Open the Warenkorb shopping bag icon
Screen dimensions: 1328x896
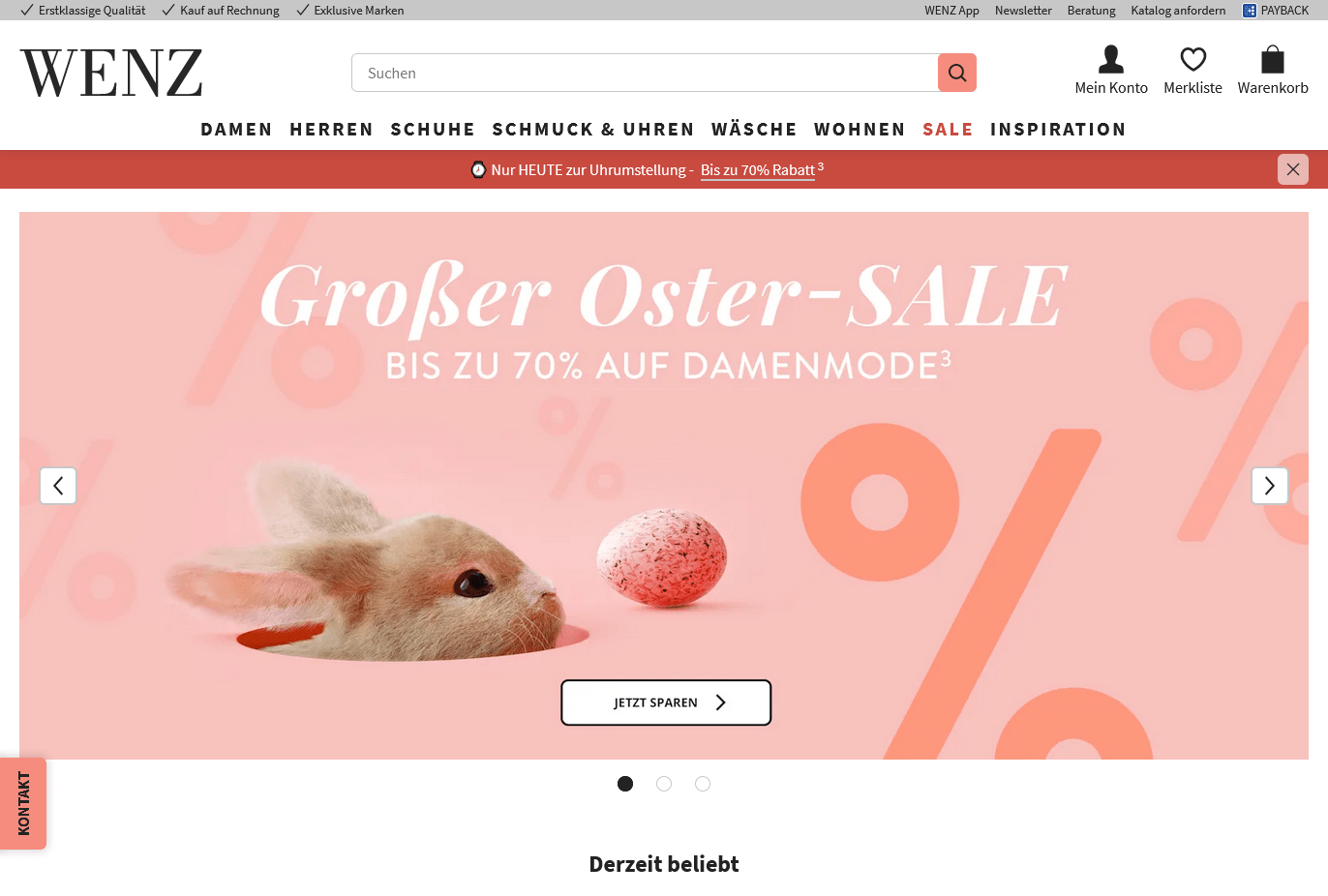point(1273,59)
